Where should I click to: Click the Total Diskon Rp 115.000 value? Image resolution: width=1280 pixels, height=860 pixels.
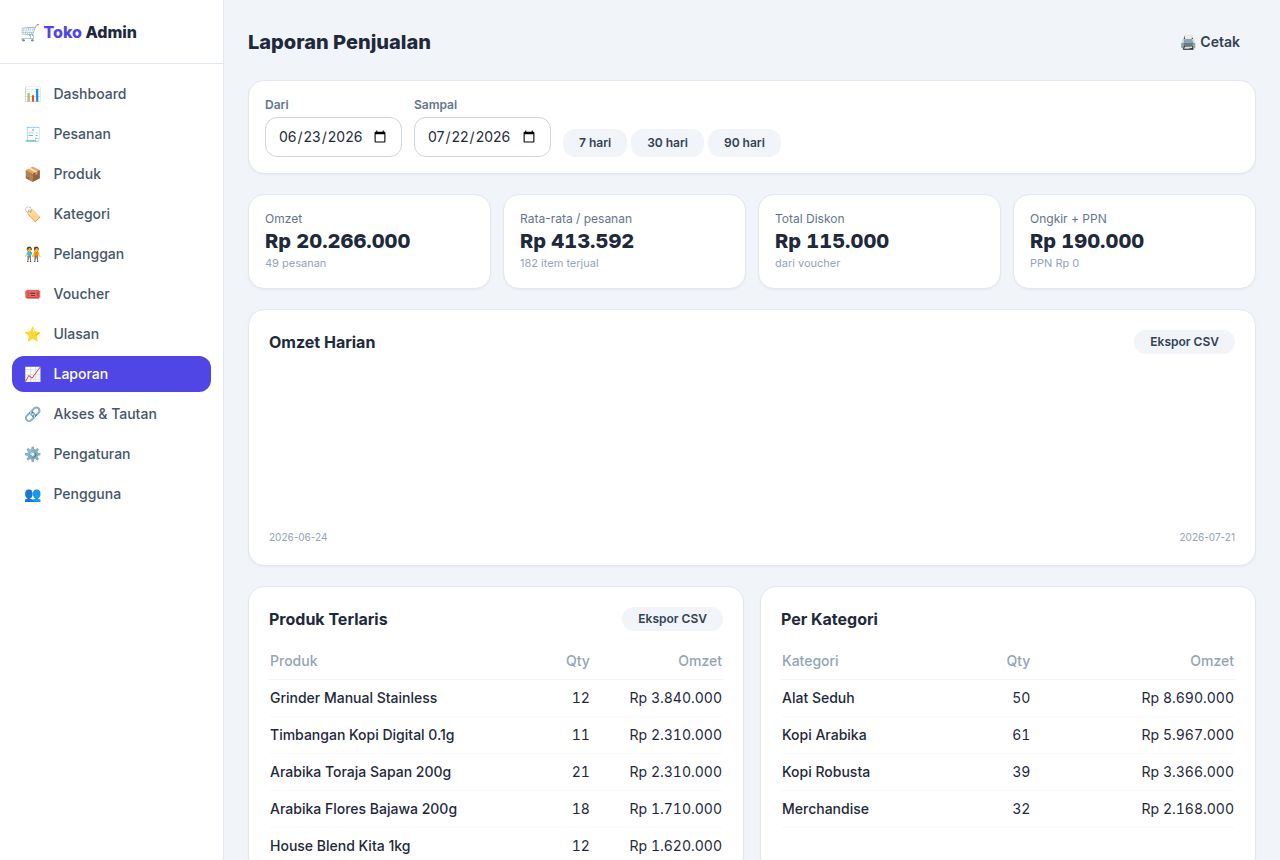point(832,241)
